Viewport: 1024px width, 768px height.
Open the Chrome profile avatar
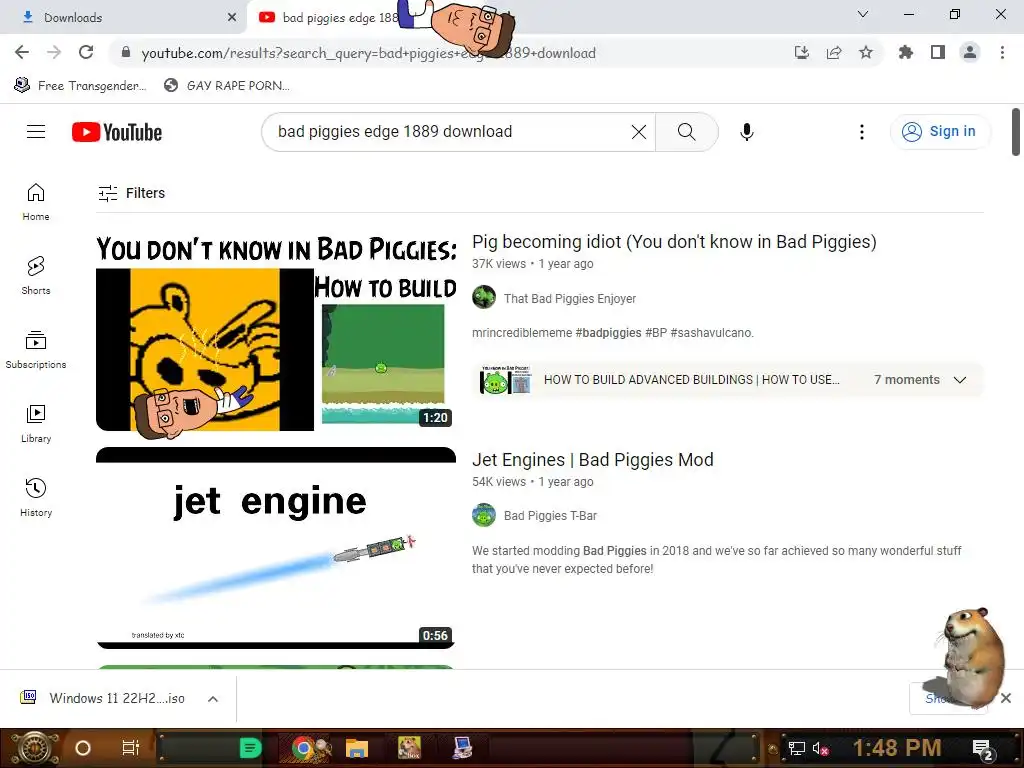[x=970, y=52]
